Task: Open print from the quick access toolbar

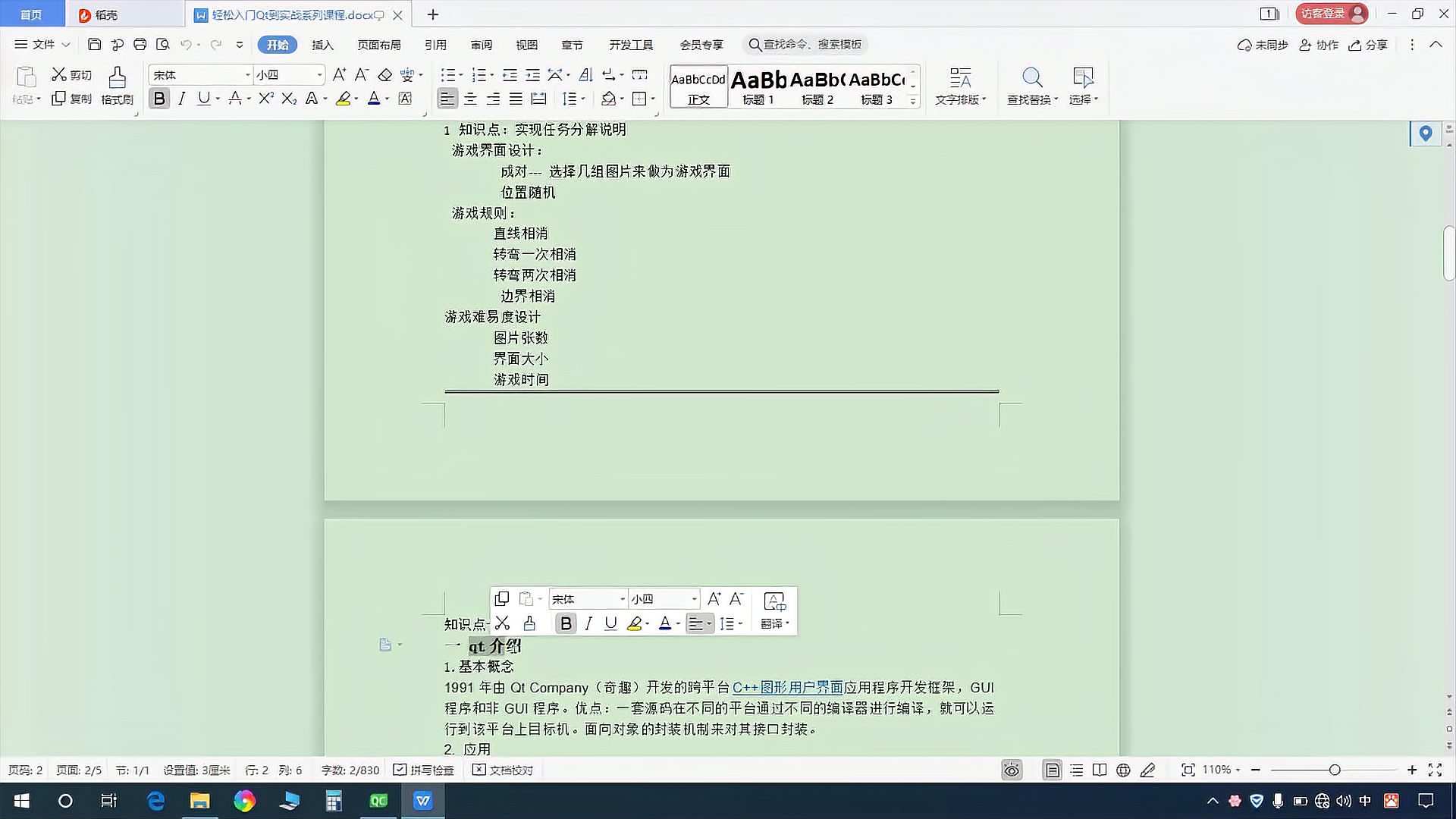Action: coord(140,45)
